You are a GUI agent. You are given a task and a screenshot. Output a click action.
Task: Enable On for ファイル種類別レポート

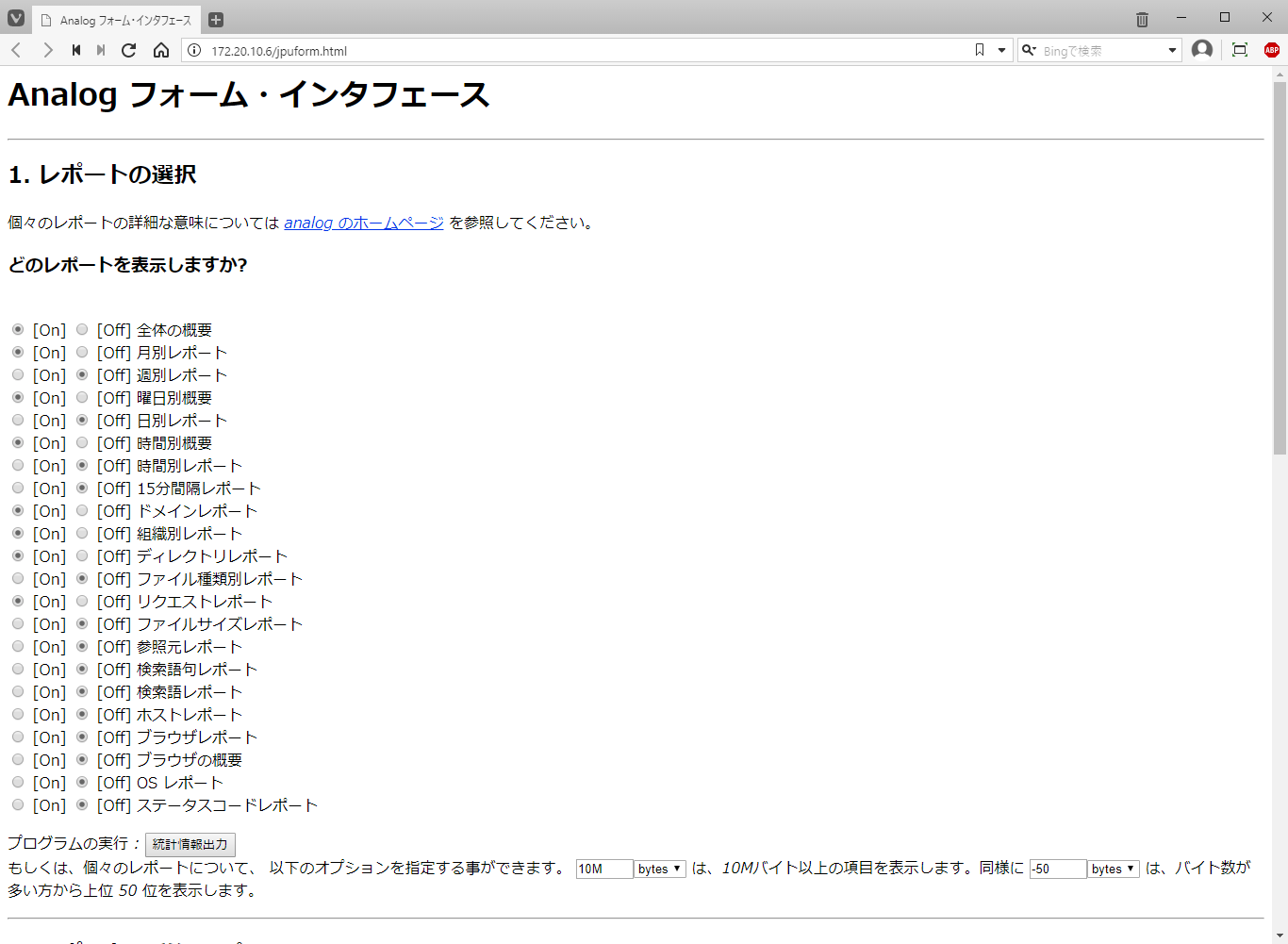[x=18, y=578]
